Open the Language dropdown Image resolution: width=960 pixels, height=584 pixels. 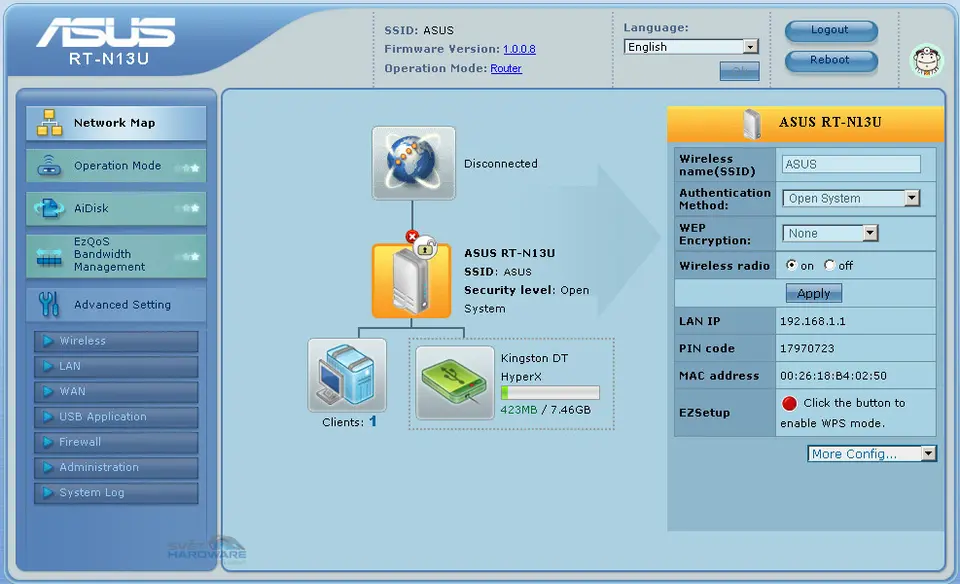point(691,47)
